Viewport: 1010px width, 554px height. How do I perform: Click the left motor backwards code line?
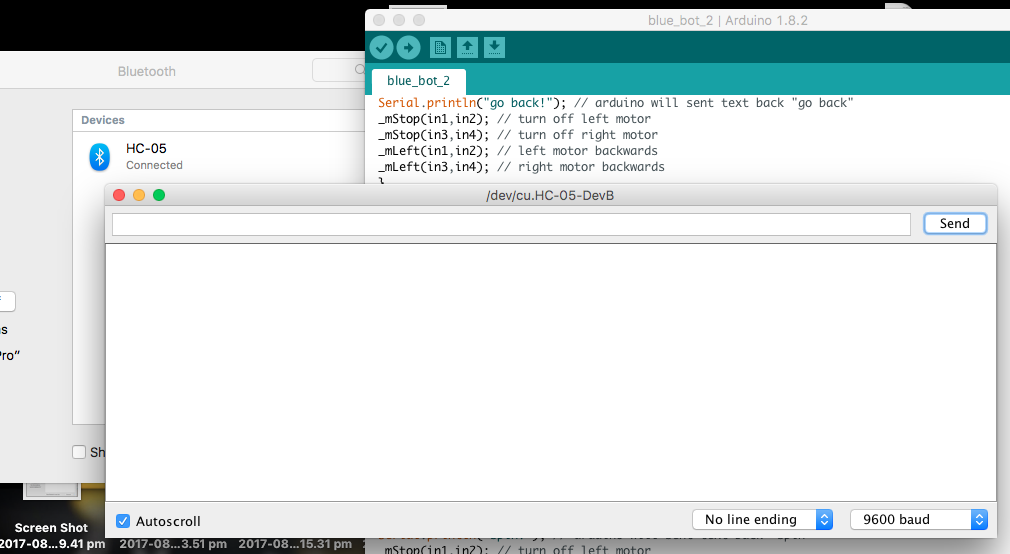[x=518, y=151]
